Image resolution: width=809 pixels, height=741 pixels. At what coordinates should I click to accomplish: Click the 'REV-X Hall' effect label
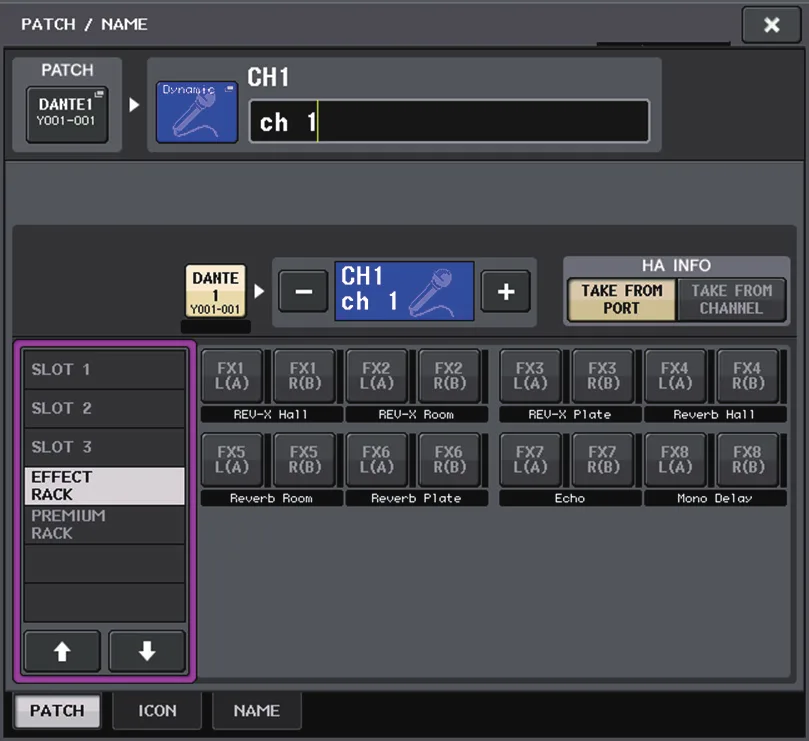pos(271,414)
